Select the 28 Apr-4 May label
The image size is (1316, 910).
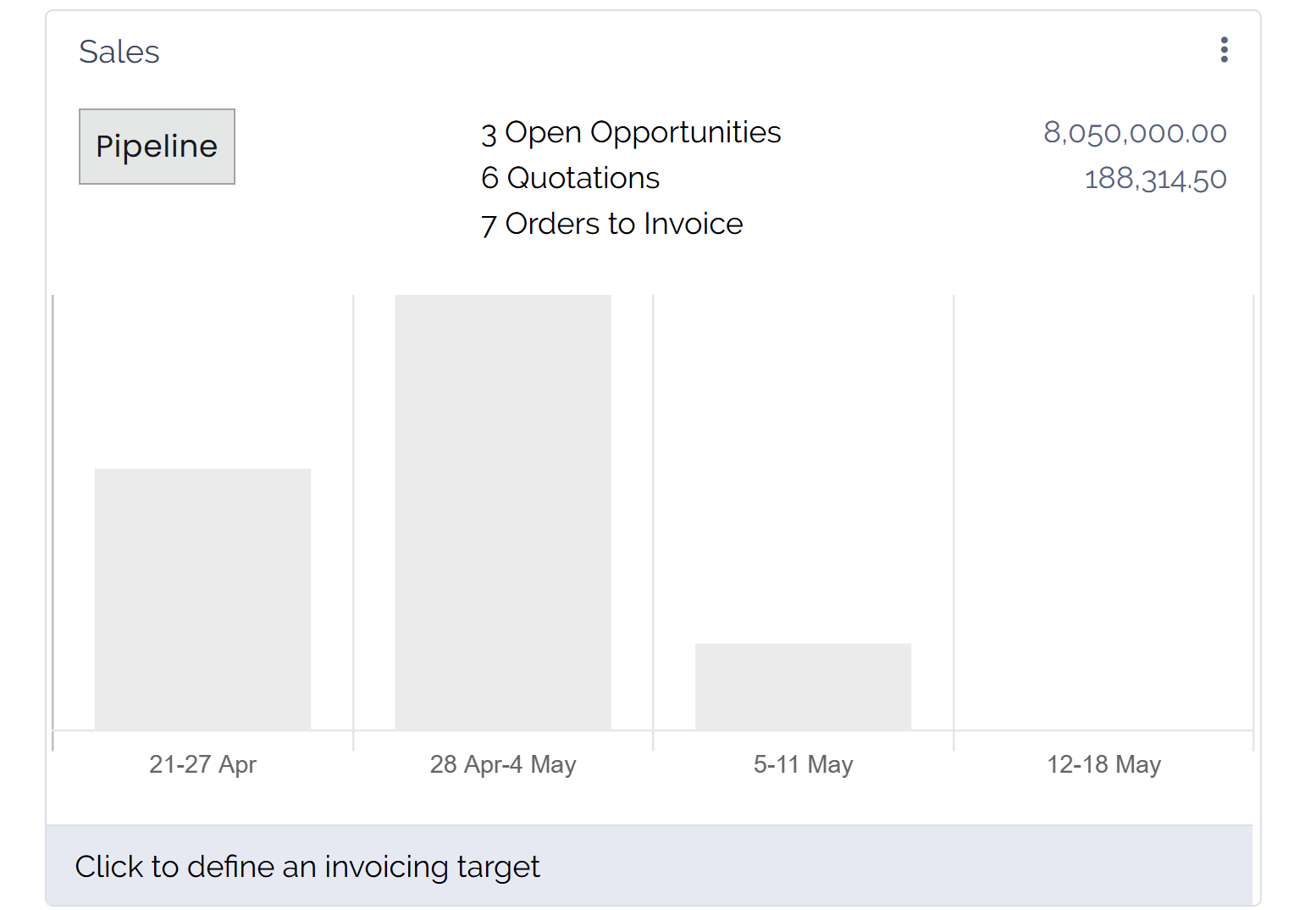pyautogui.click(x=503, y=764)
